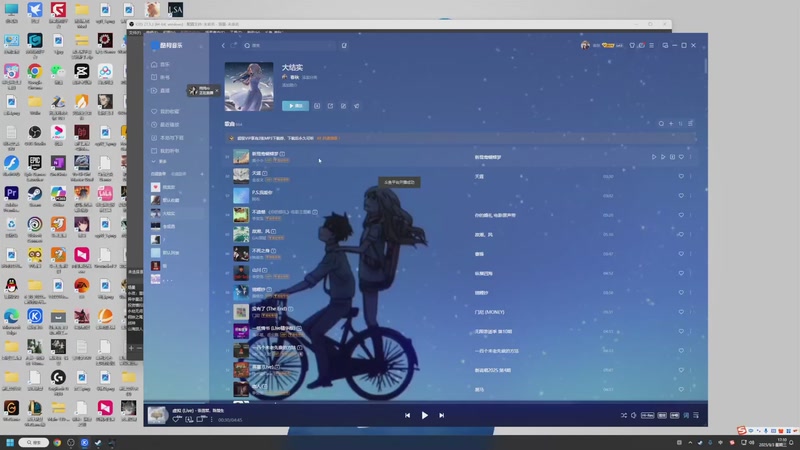Image resolution: width=800 pixels, height=450 pixels.
Task: Toggle heart on the (The End) song row
Action: (x=681, y=312)
